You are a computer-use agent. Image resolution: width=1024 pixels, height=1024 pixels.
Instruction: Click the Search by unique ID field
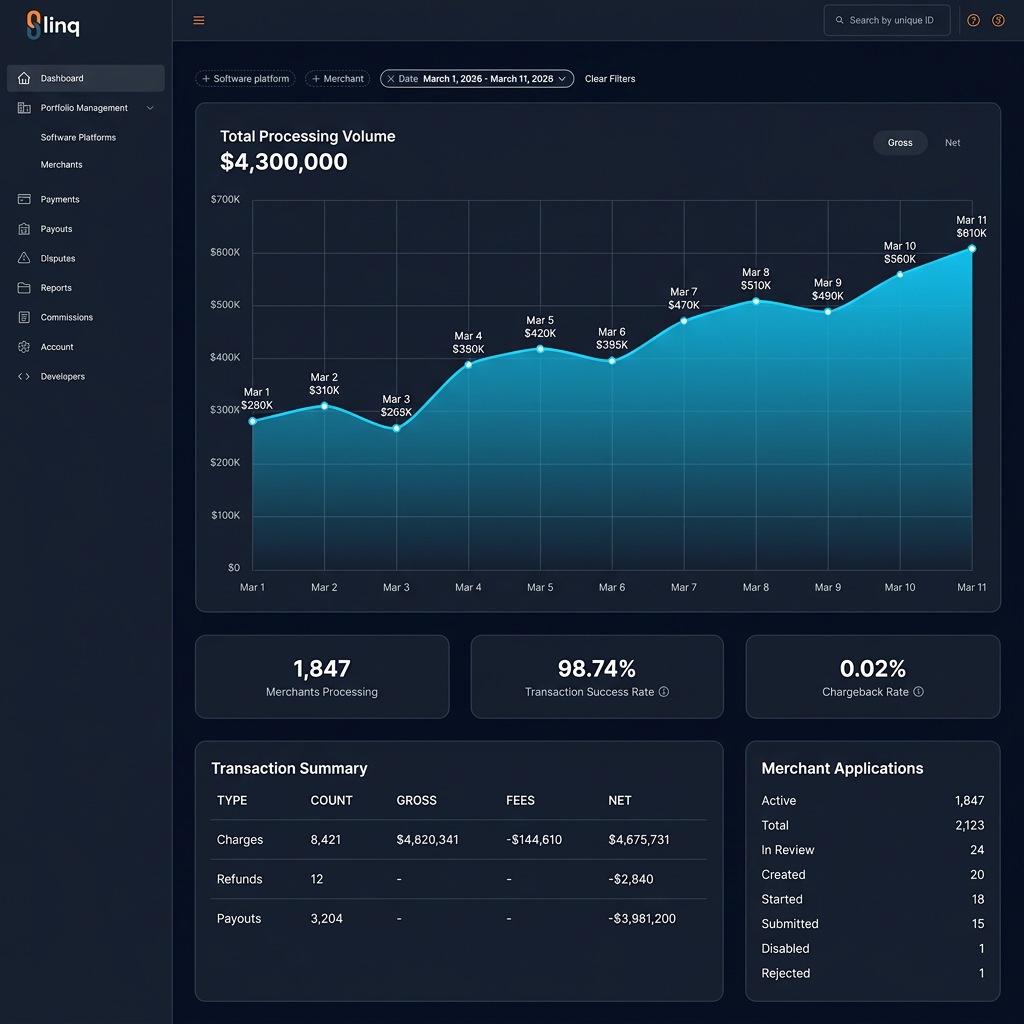pos(887,20)
